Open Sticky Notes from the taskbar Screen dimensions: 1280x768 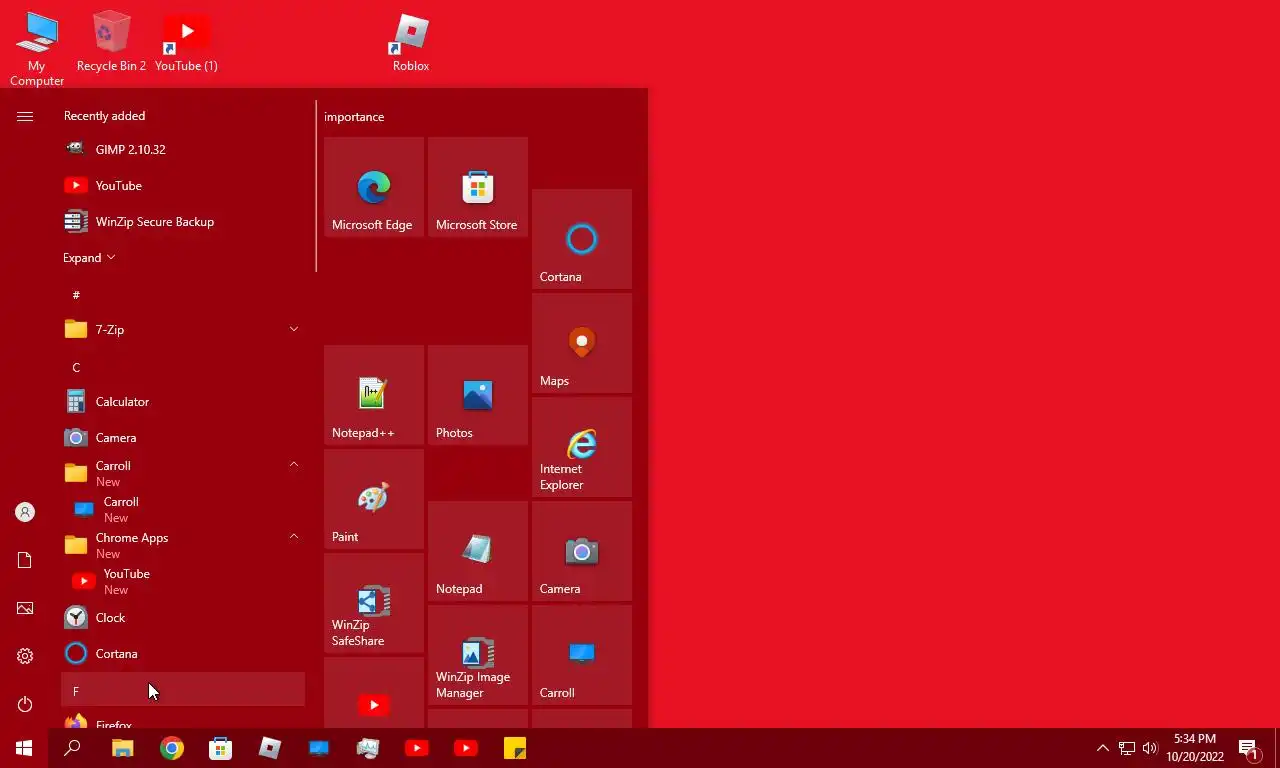(515, 748)
